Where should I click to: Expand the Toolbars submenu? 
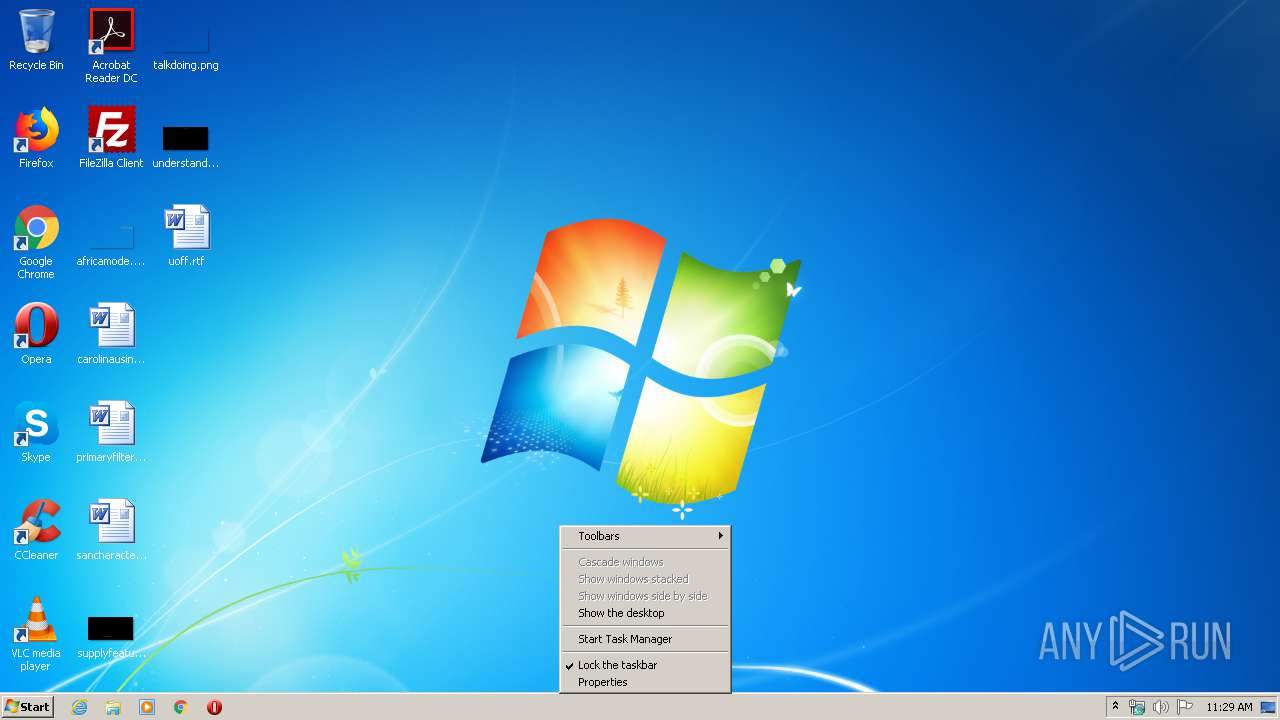coord(645,536)
